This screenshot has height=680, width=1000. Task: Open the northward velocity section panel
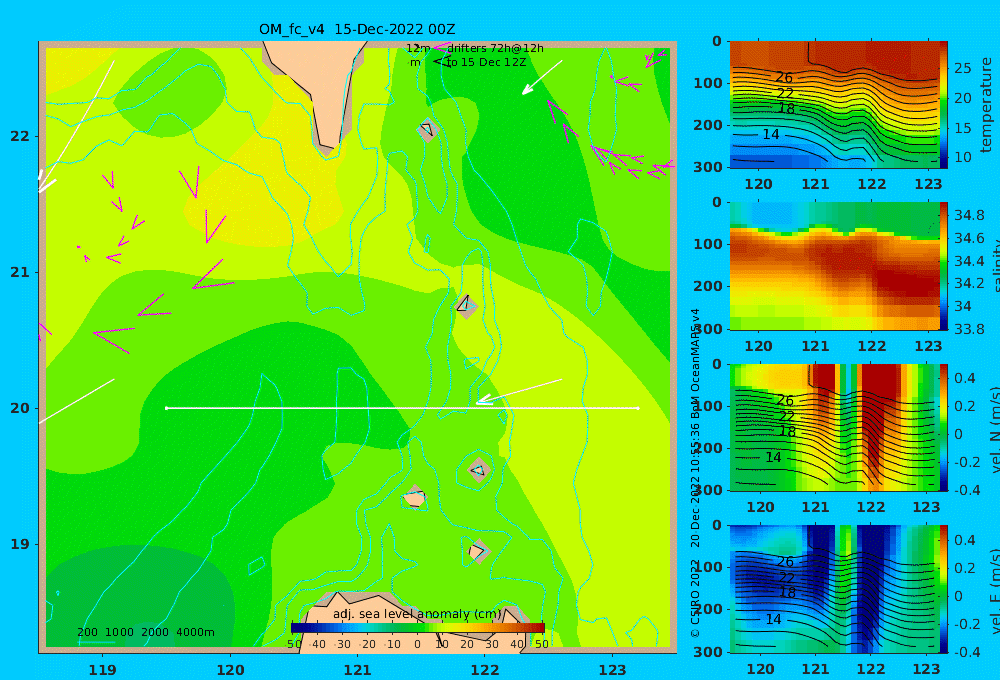click(835, 427)
